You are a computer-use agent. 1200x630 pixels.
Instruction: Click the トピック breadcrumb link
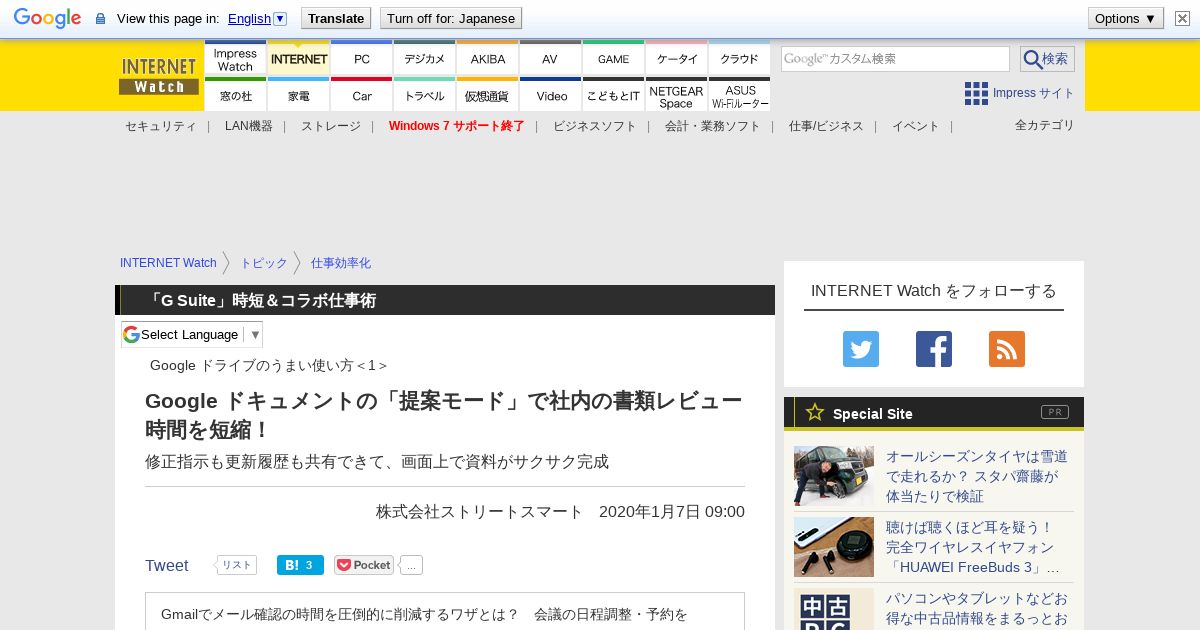tap(264, 263)
